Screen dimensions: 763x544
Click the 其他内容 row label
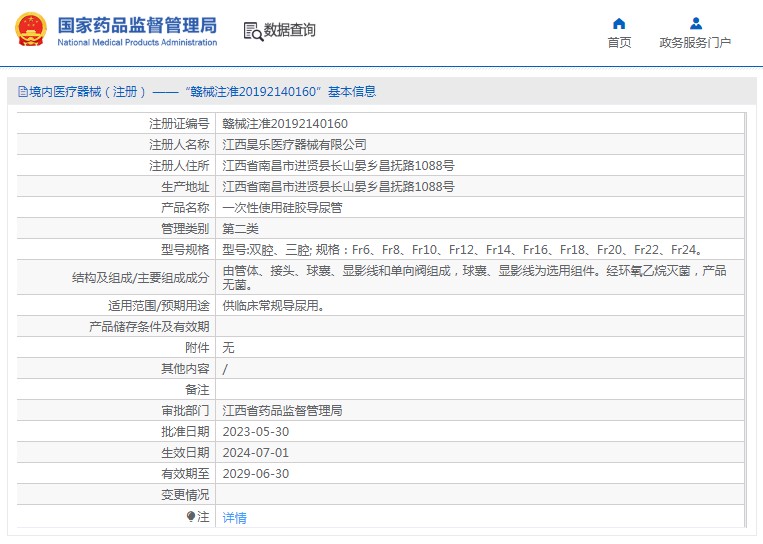point(185,369)
